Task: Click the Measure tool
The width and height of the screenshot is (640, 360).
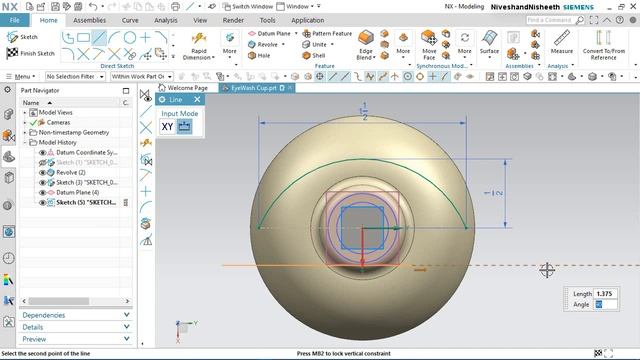Action: (562, 42)
